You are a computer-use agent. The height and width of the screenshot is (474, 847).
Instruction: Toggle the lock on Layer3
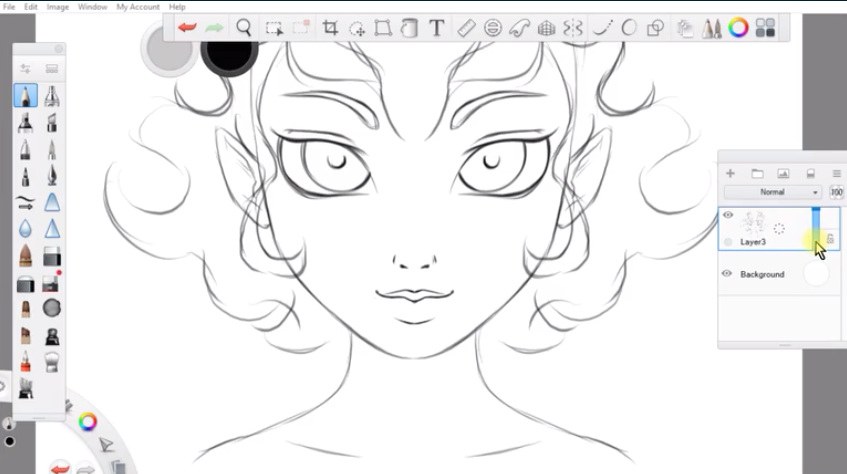point(830,238)
